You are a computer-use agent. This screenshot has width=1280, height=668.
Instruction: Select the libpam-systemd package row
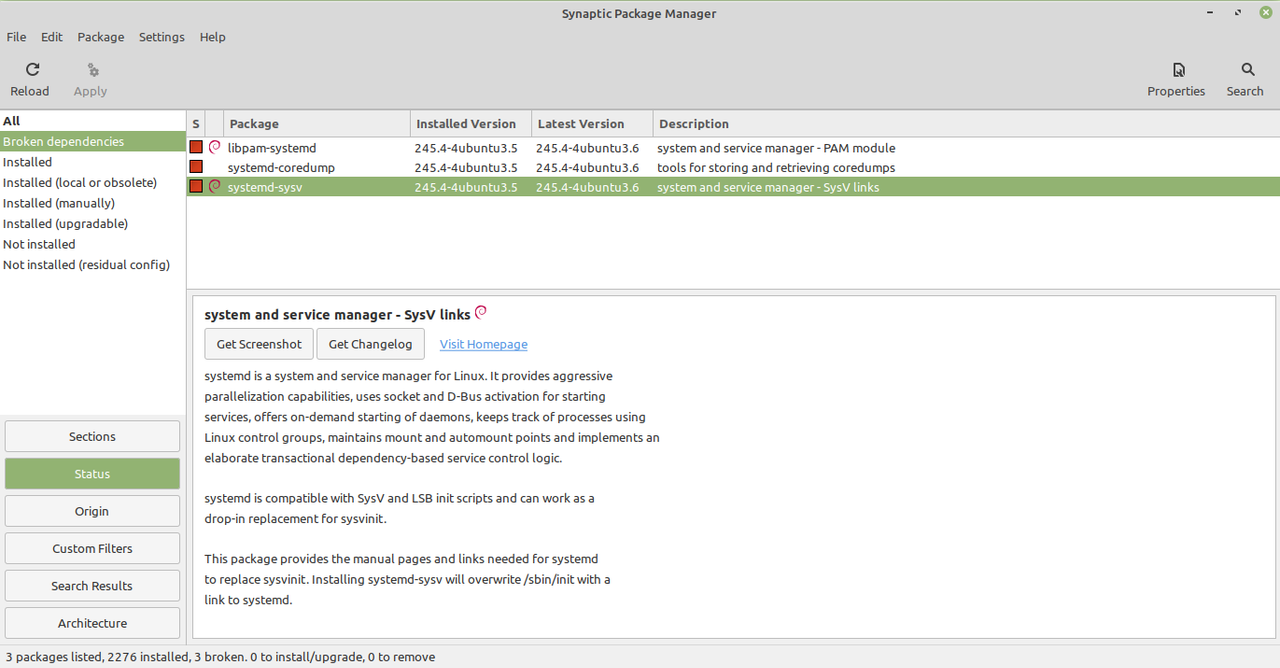(733, 147)
